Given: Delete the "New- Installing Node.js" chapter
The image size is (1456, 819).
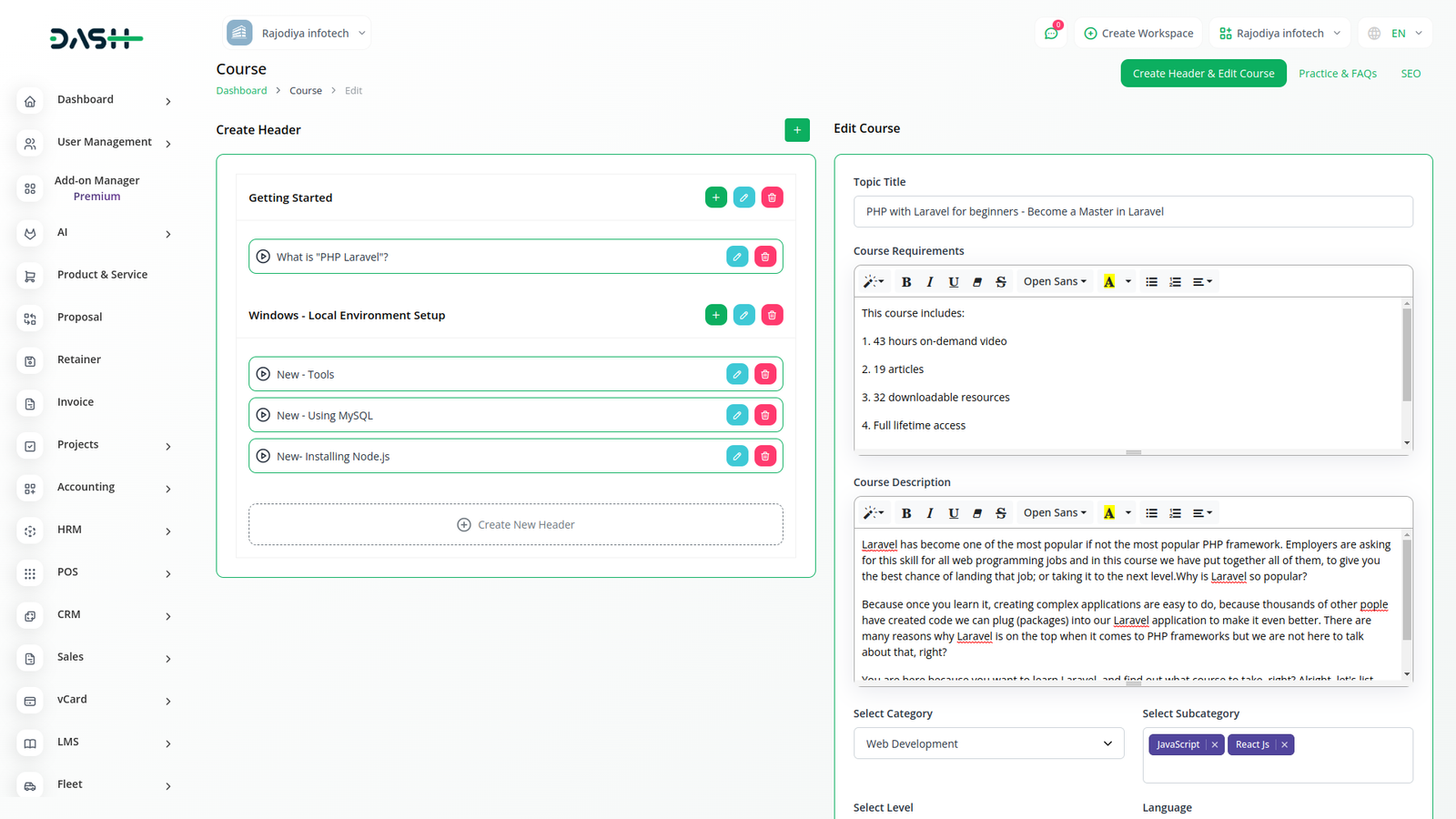Looking at the screenshot, I should (765, 456).
